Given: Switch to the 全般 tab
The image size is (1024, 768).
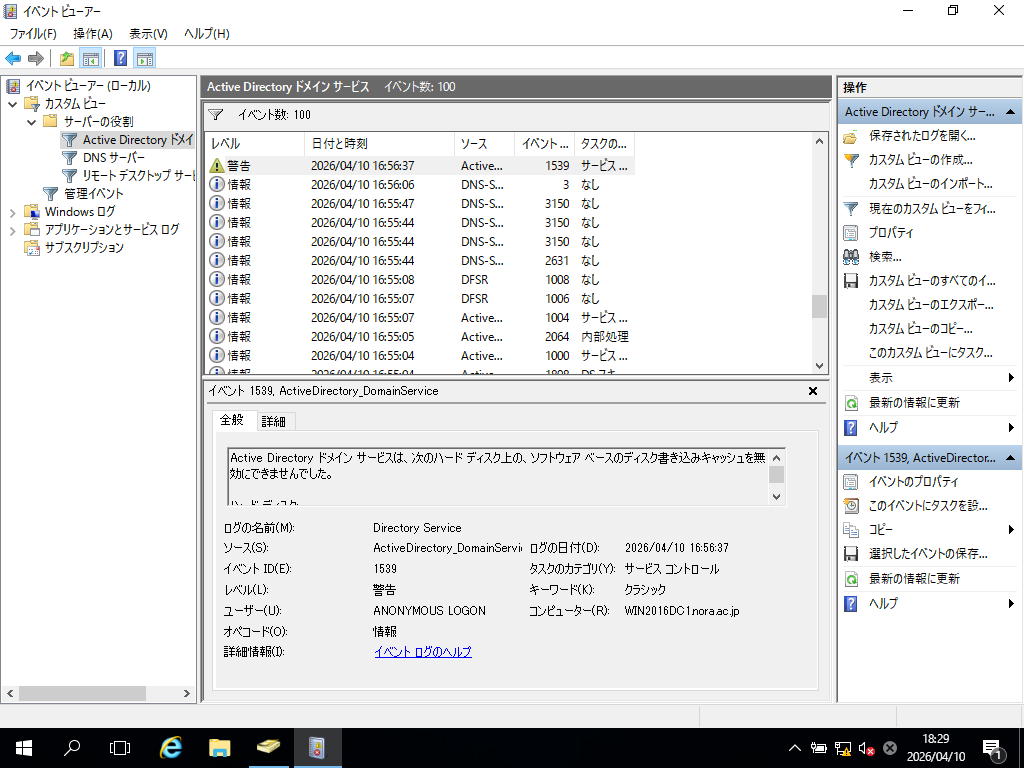Looking at the screenshot, I should click(232, 420).
